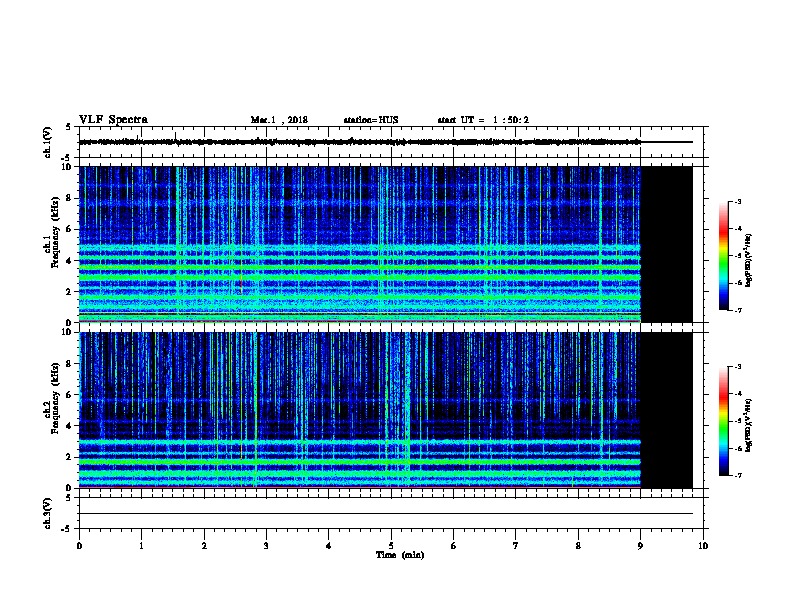This screenshot has width=792, height=612.
Task: Click the time axis tick label "3"
Action: [x=266, y=546]
